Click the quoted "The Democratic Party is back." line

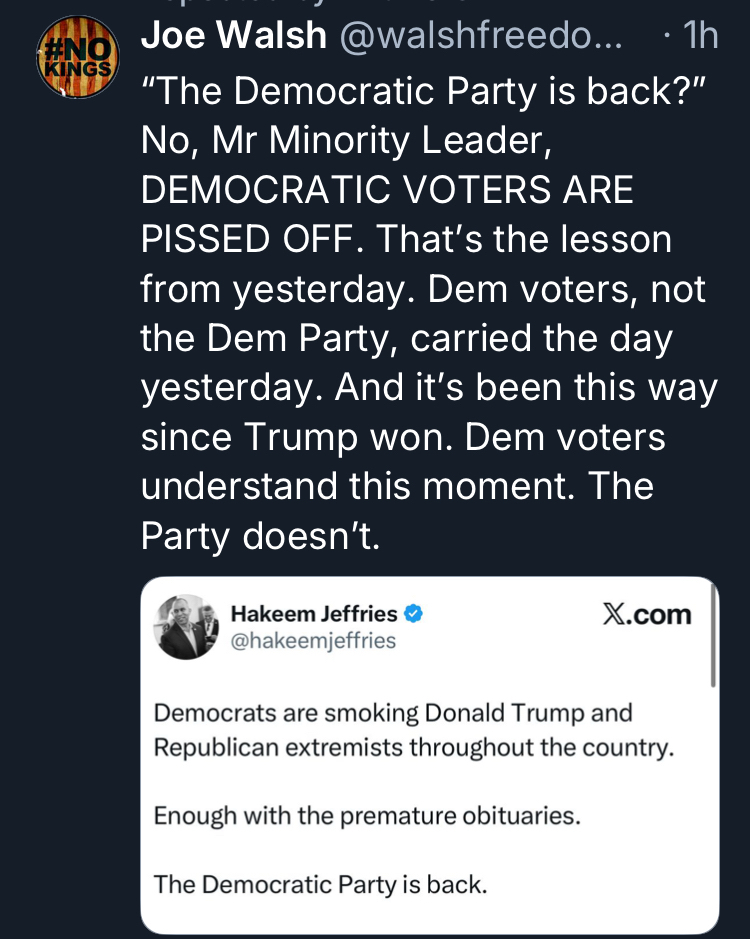[320, 883]
